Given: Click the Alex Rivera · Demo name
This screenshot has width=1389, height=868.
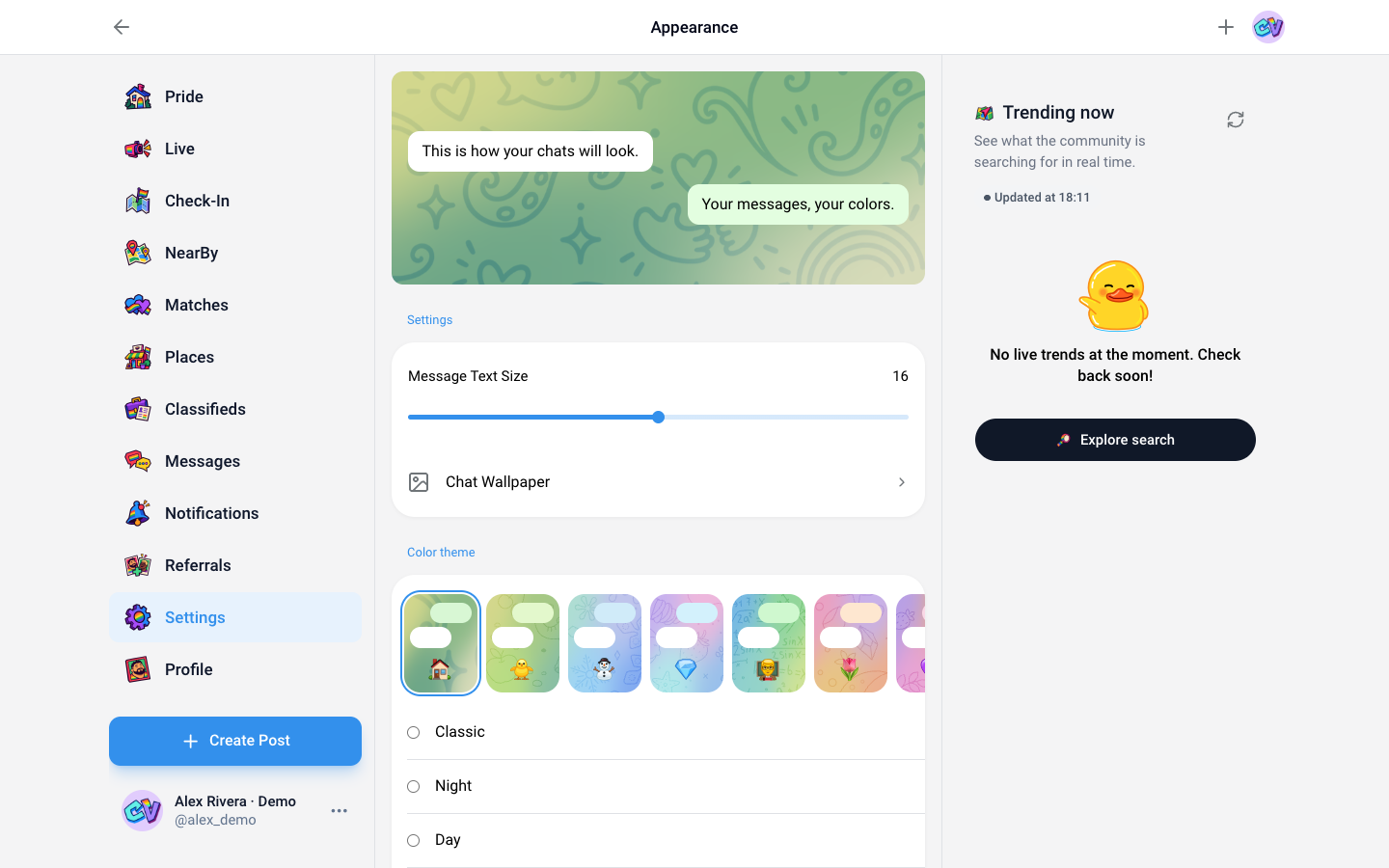Looking at the screenshot, I should (235, 801).
